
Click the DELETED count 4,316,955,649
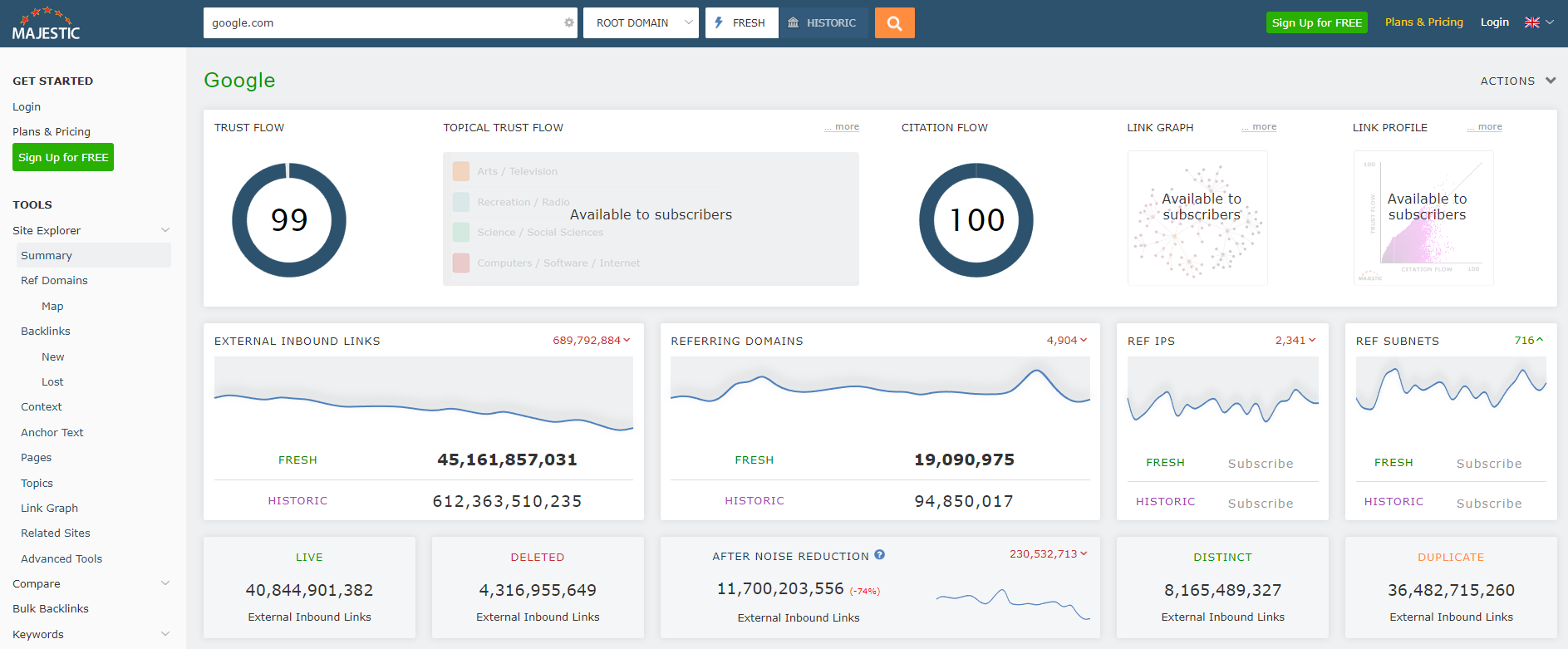[x=538, y=590]
